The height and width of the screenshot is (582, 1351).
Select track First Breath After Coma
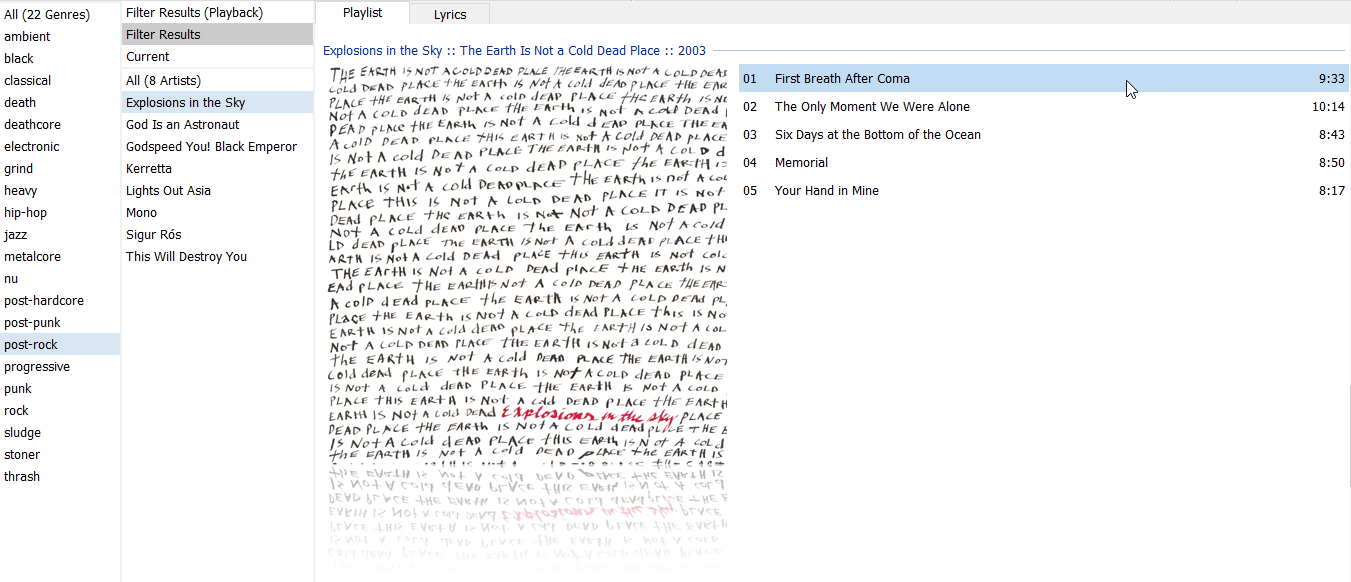click(842, 79)
